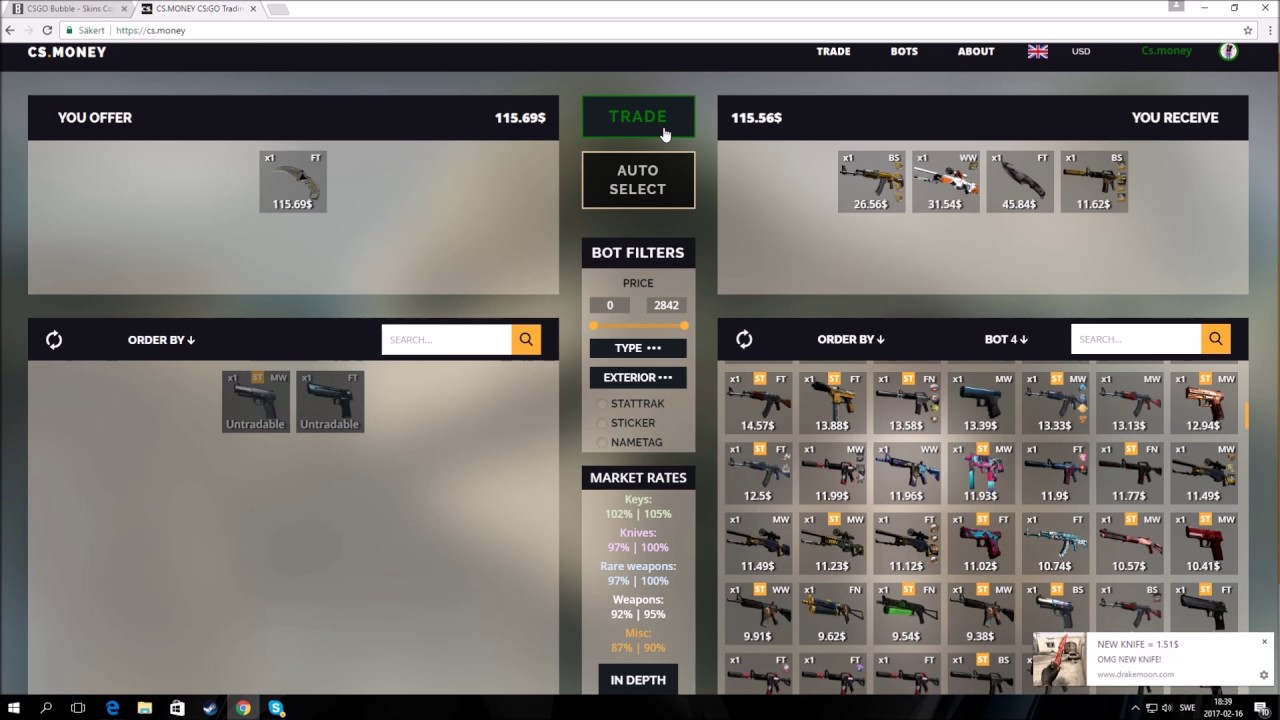Click the browser address bar
The image size is (1280, 720).
pyautogui.click(x=650, y=30)
